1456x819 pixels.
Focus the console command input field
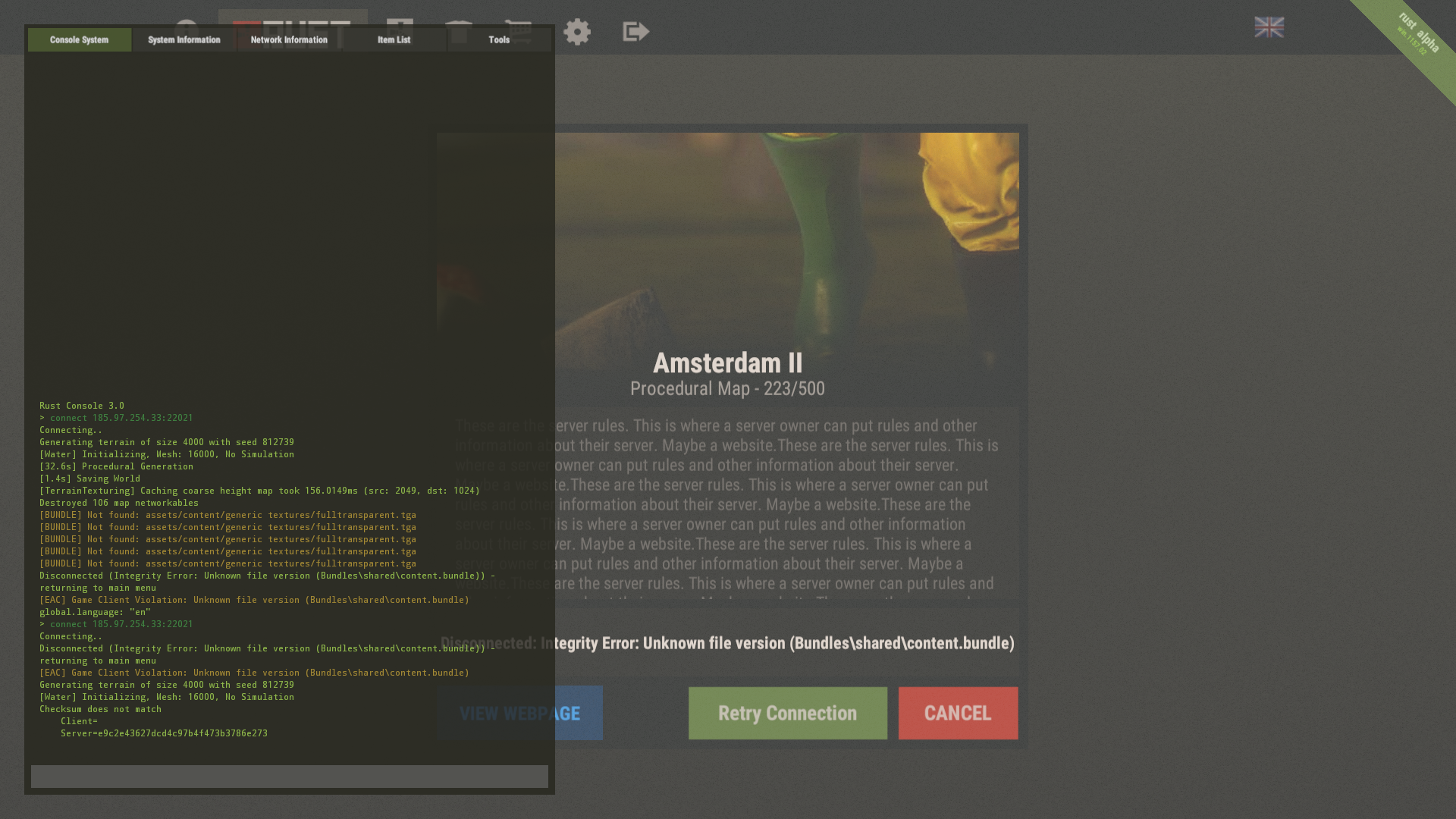pos(290,776)
